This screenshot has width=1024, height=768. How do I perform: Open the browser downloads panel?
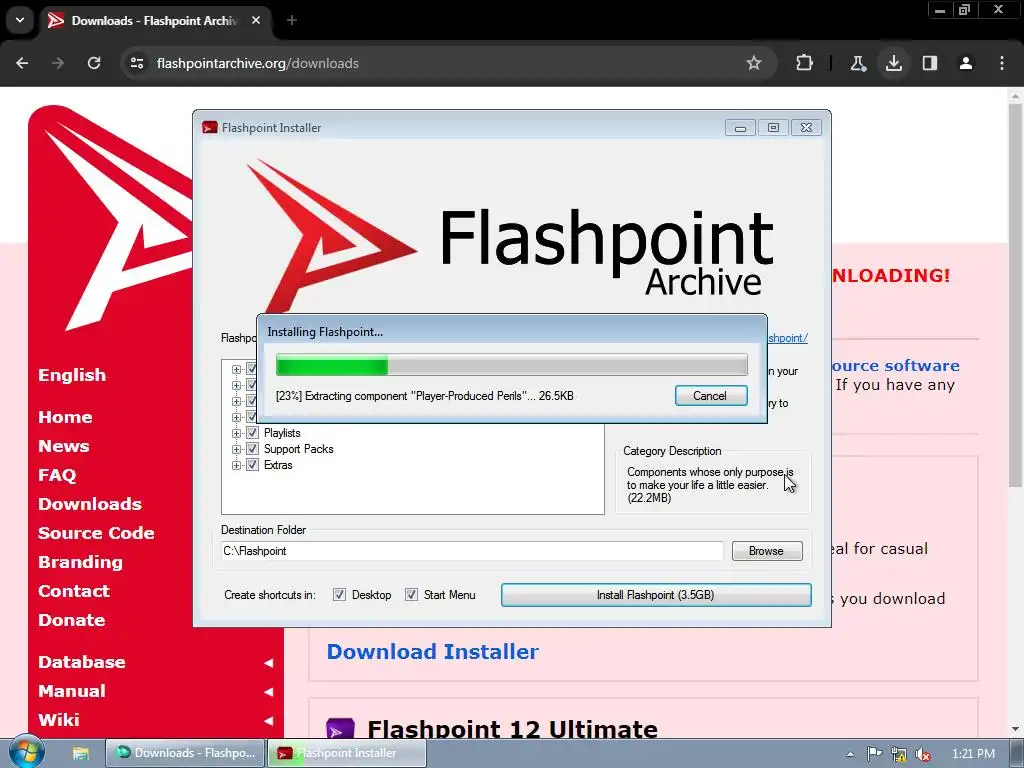[x=893, y=63]
